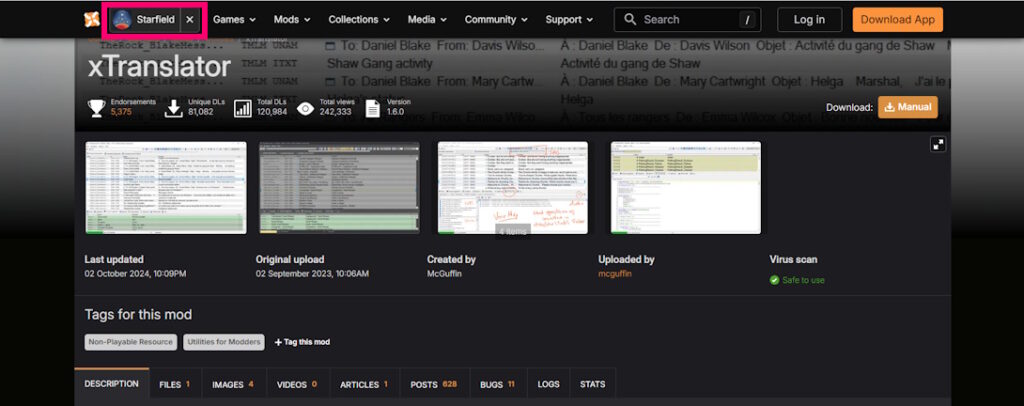
Task: Click the Total DLs value 120,984
Action: [272, 112]
